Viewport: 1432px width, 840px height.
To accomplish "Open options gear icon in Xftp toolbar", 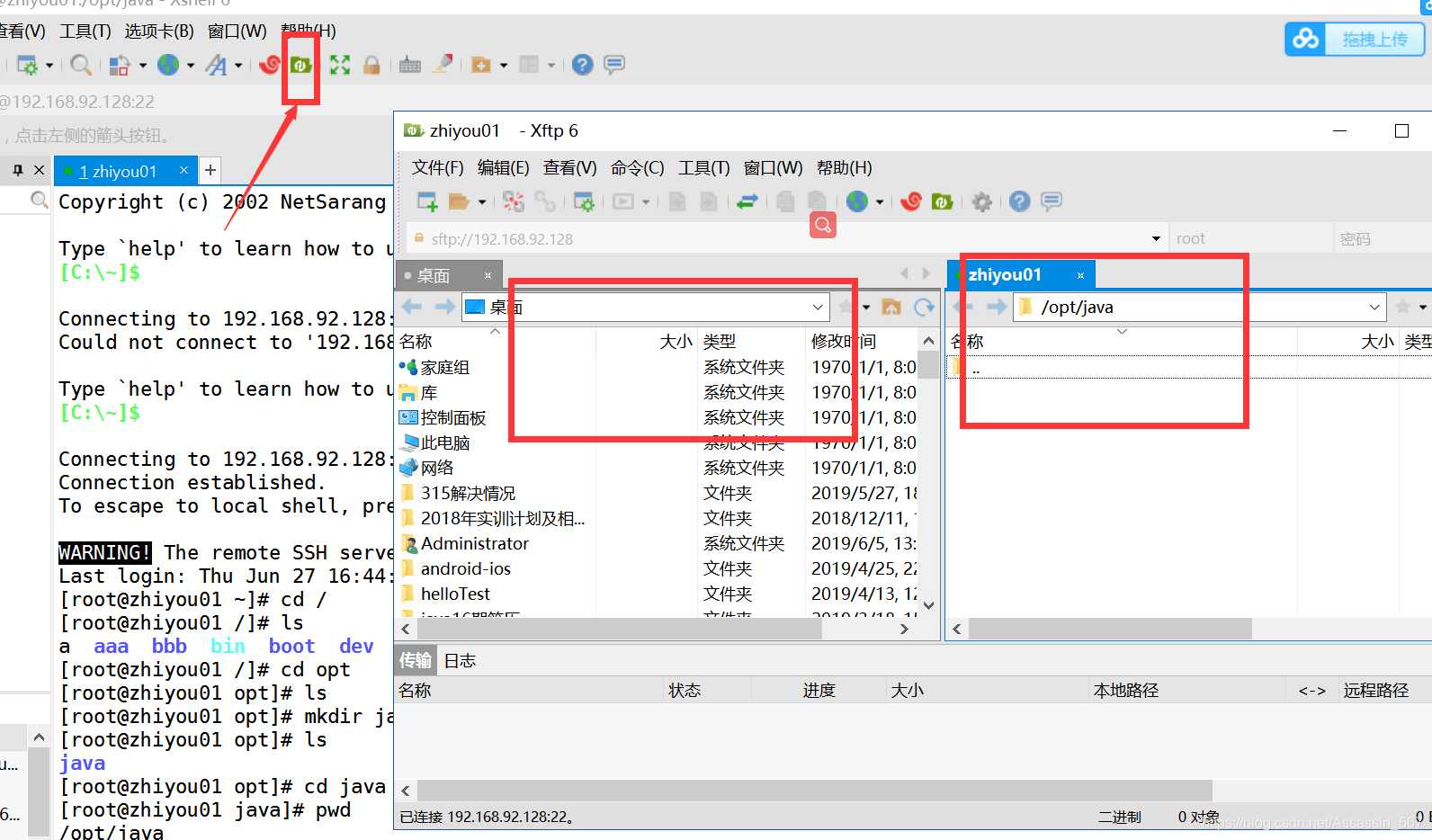I will pos(982,201).
